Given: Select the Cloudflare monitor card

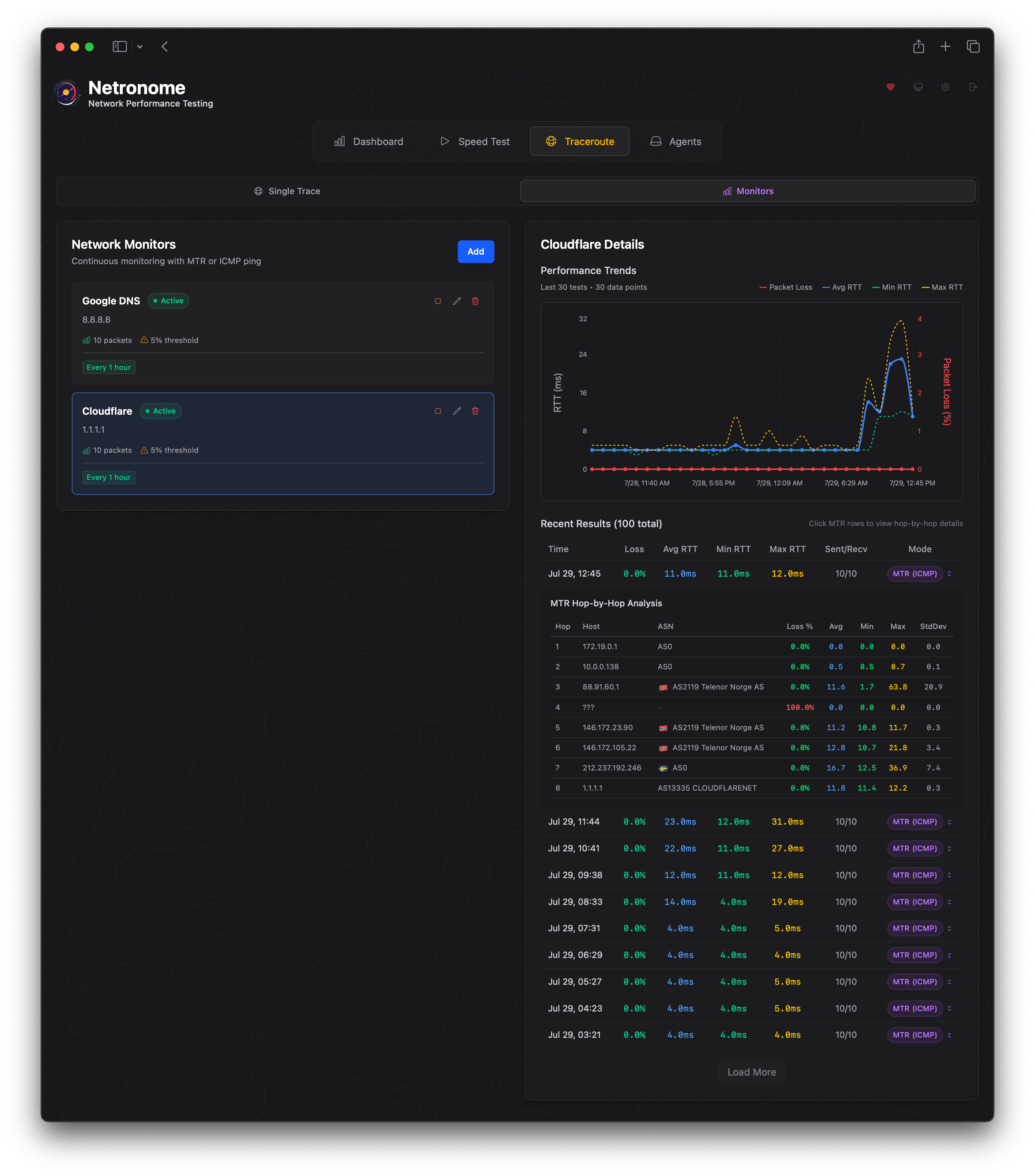Looking at the screenshot, I should click(x=282, y=444).
